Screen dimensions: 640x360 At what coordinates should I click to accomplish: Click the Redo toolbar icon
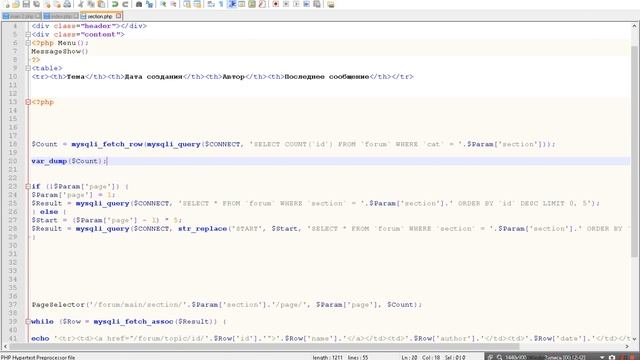click(125, 4)
